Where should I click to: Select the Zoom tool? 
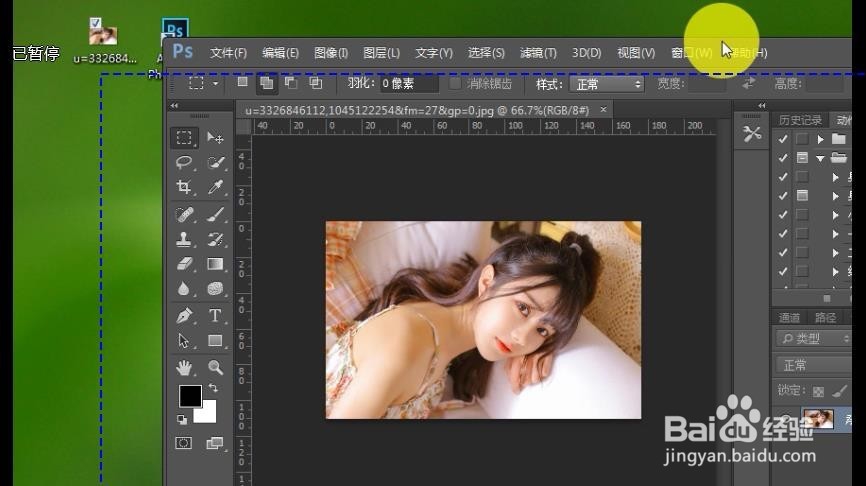point(215,367)
